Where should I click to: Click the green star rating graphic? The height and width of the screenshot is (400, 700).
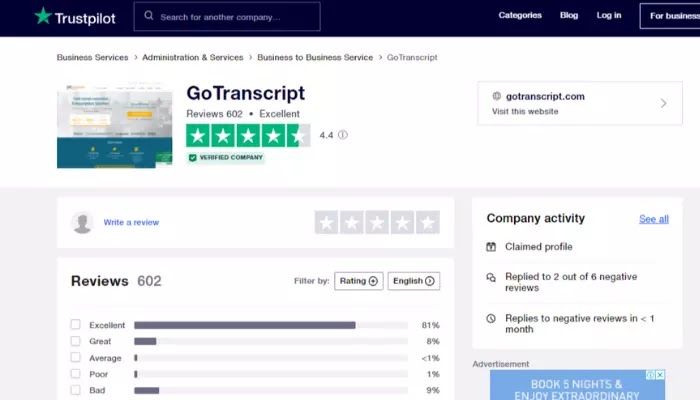(x=248, y=136)
